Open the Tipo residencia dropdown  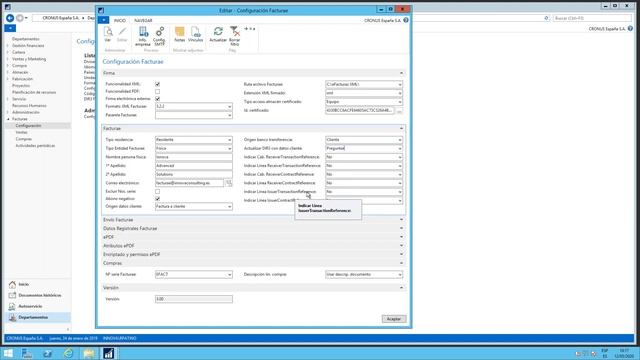pos(229,140)
